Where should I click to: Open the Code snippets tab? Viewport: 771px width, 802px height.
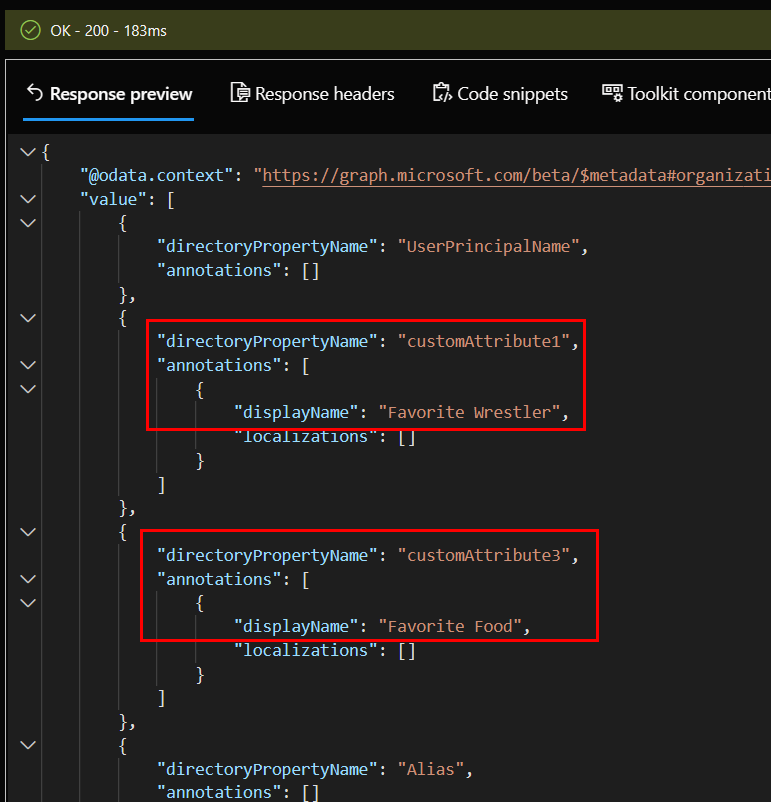point(512,94)
